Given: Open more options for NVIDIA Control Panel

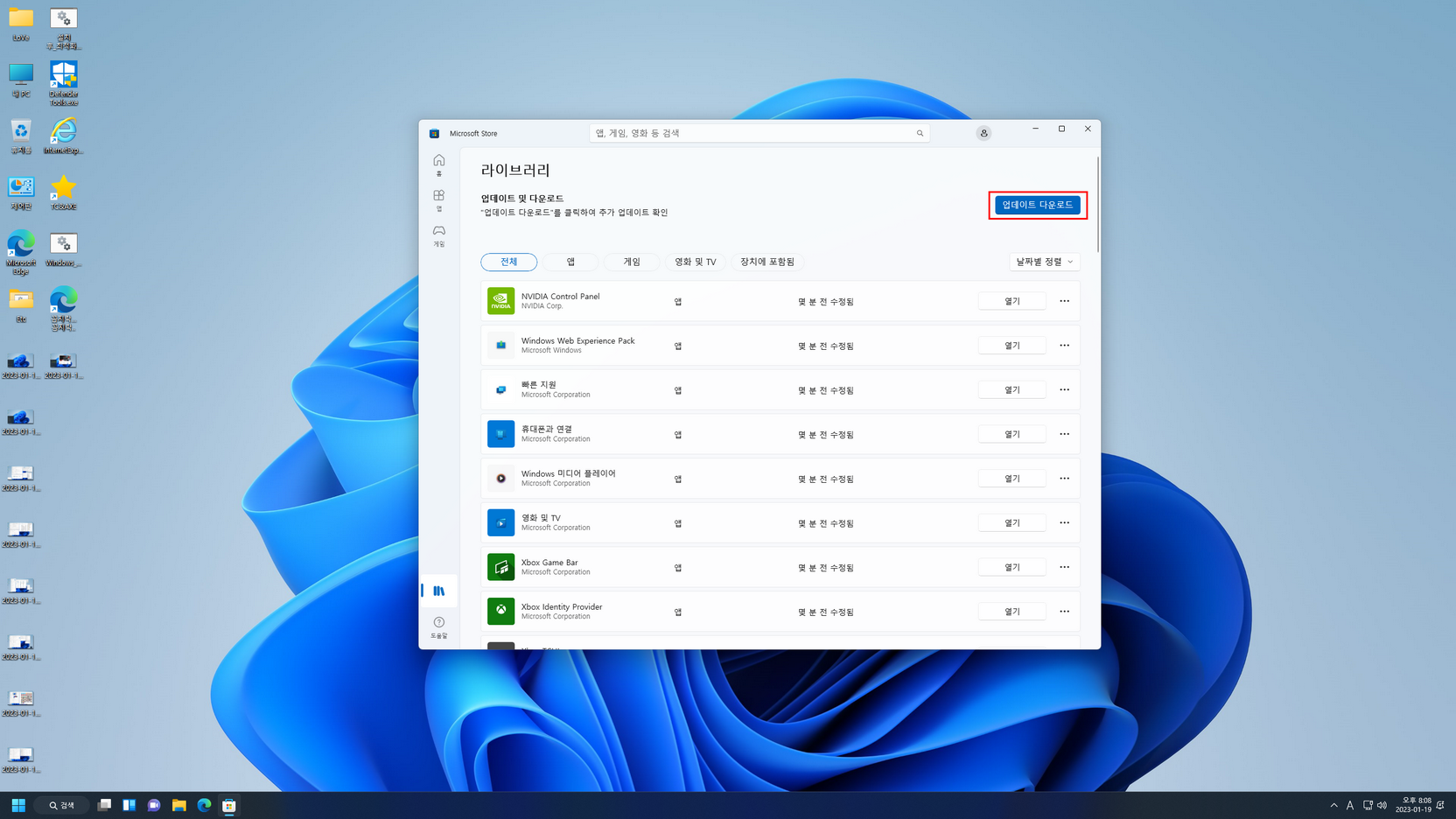Looking at the screenshot, I should tap(1064, 301).
